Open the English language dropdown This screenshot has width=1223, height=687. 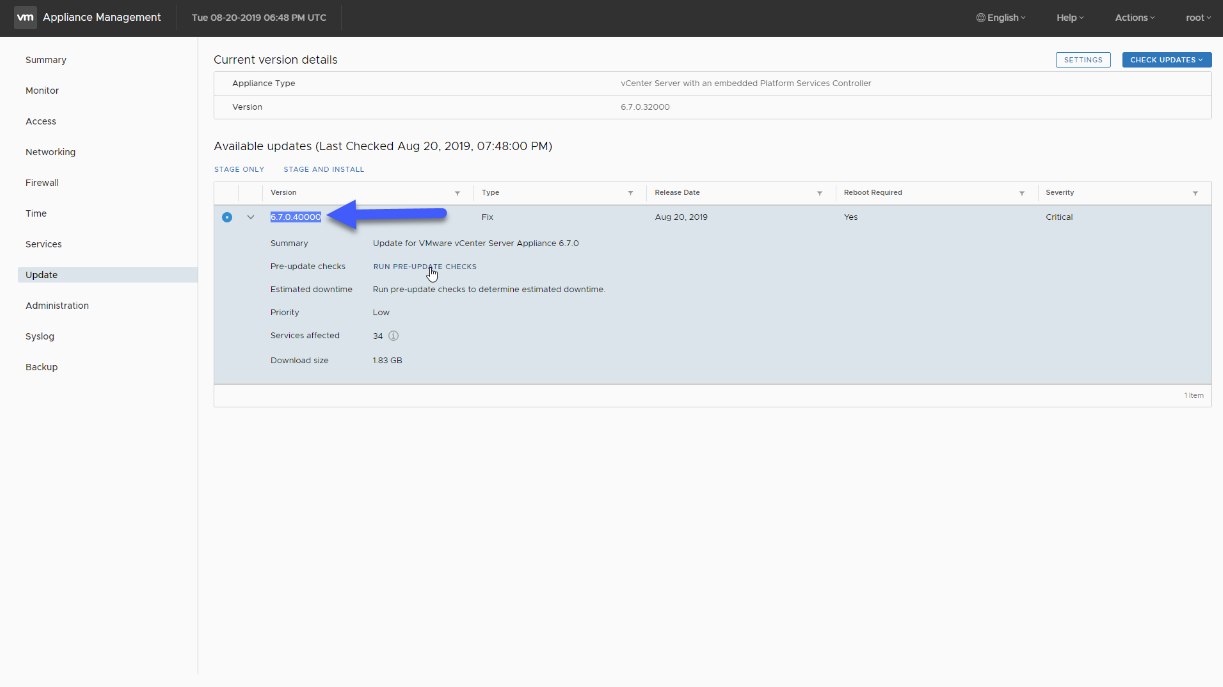tap(1001, 18)
